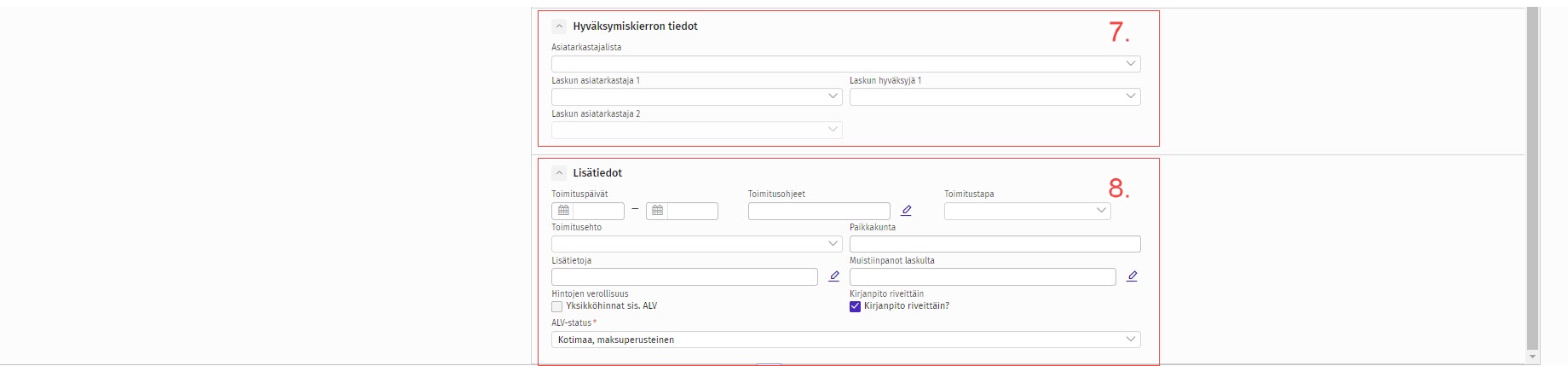Click the edit pencil next to Toimitusohjeet
The image size is (1568, 366).
coord(906,211)
